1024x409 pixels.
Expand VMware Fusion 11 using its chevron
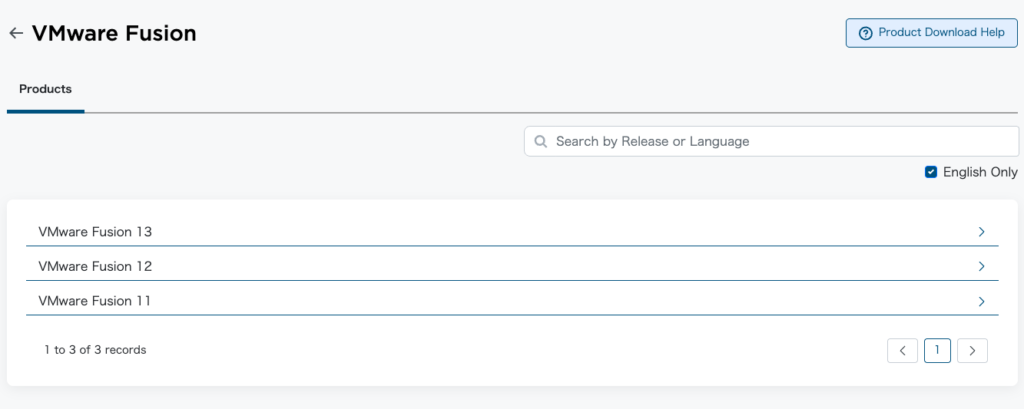(981, 301)
